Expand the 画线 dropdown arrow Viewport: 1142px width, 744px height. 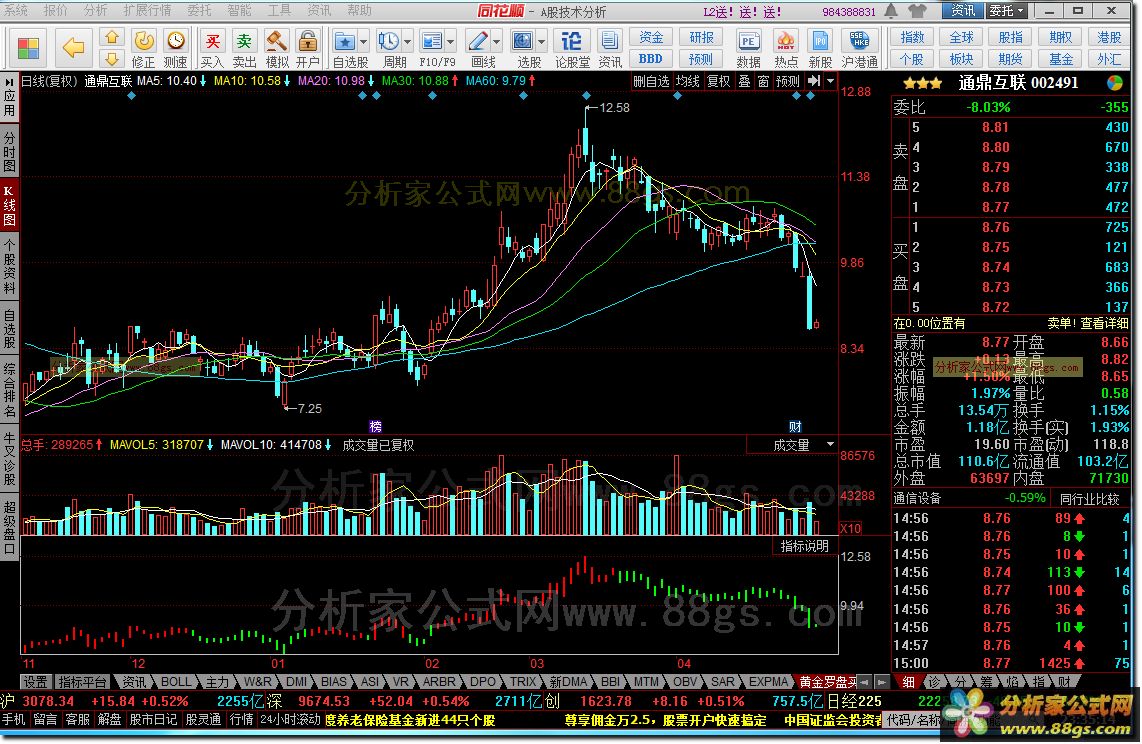coord(496,41)
